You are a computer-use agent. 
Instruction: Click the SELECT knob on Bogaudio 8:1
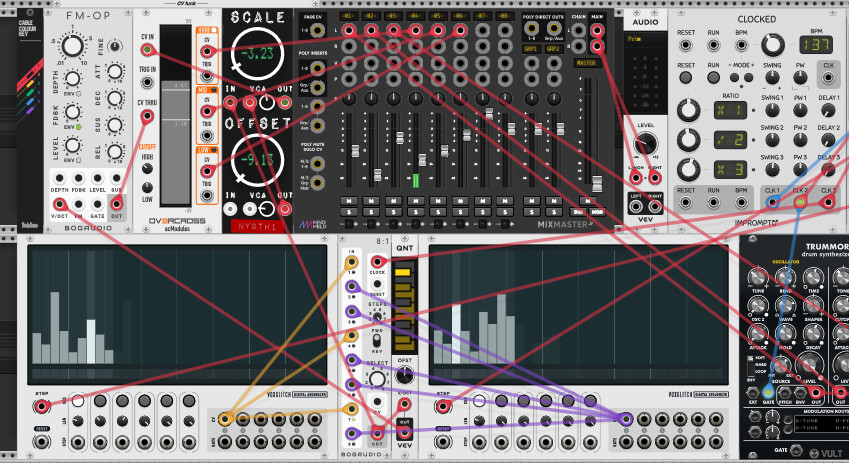point(377,379)
